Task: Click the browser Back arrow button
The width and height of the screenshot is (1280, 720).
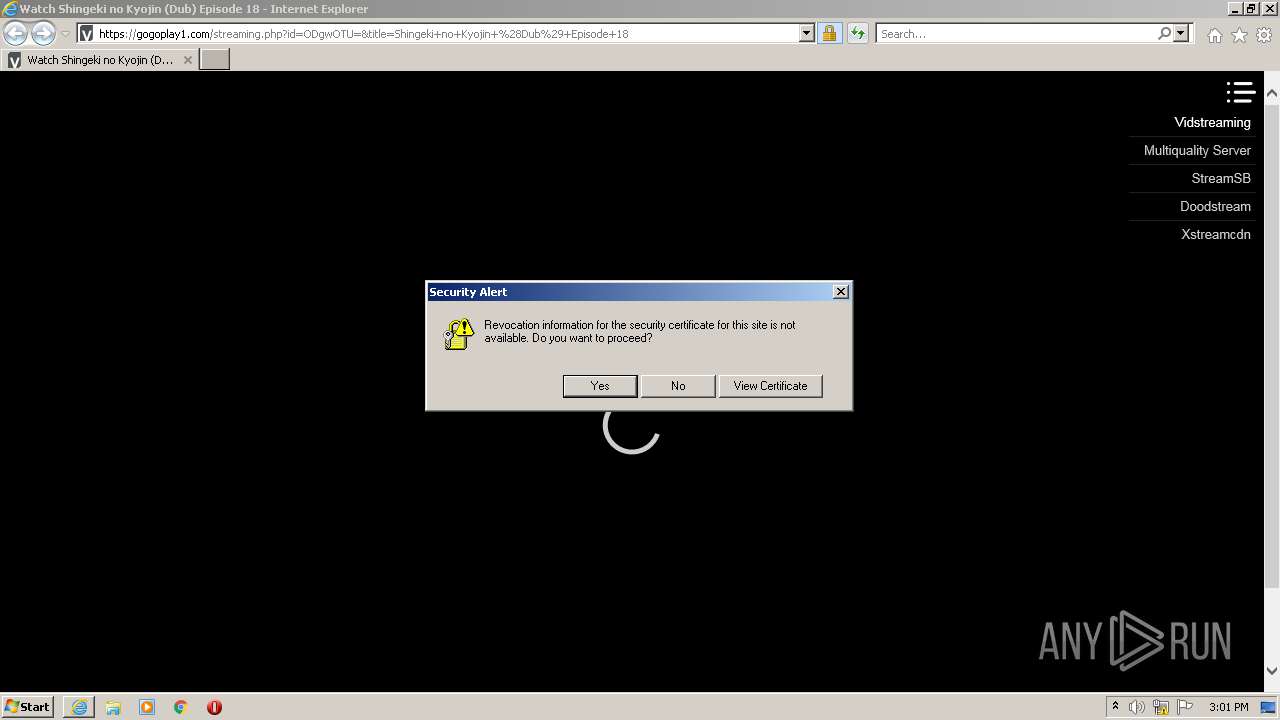Action: [x=16, y=33]
